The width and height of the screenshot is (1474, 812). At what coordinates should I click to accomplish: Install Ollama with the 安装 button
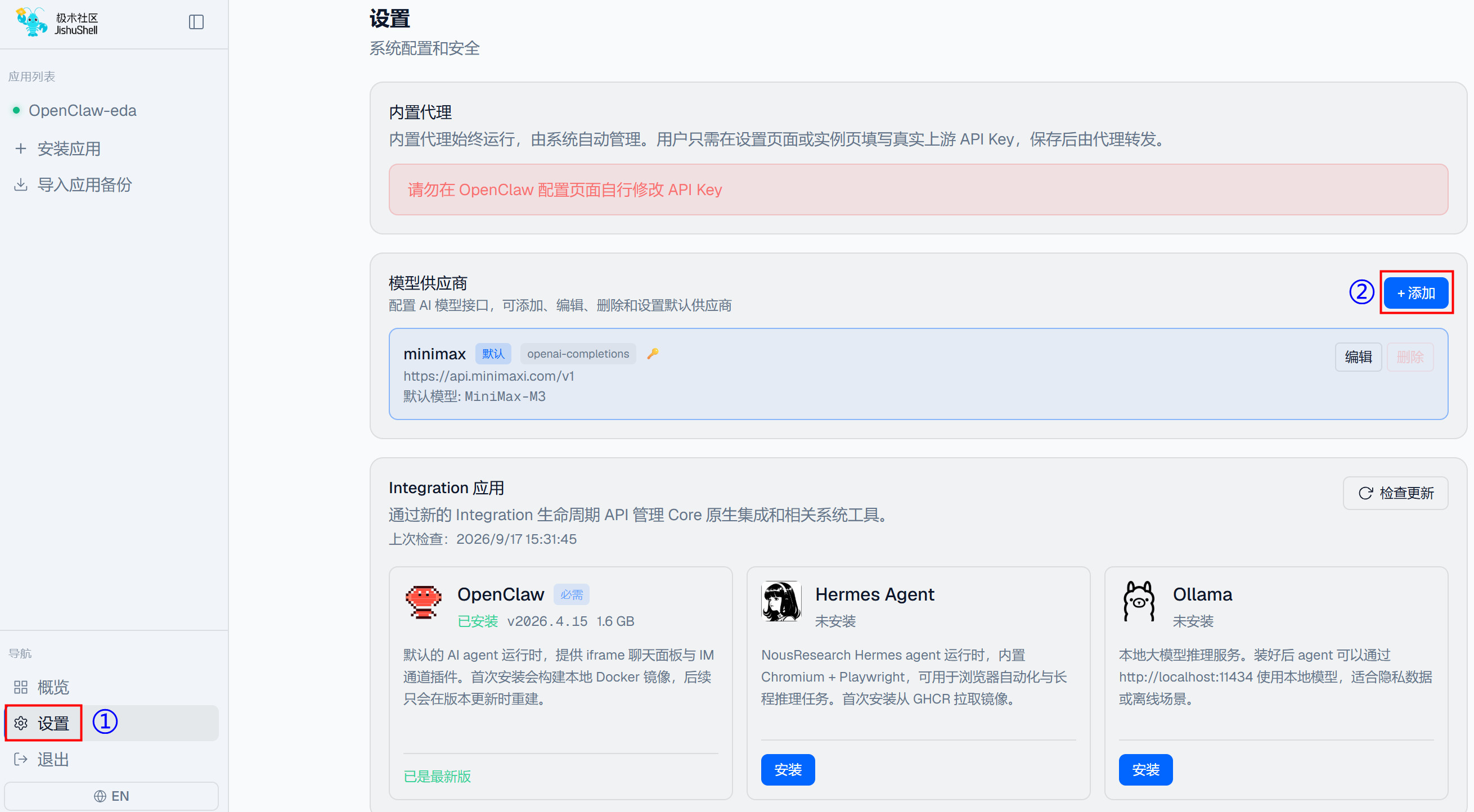pos(1145,769)
